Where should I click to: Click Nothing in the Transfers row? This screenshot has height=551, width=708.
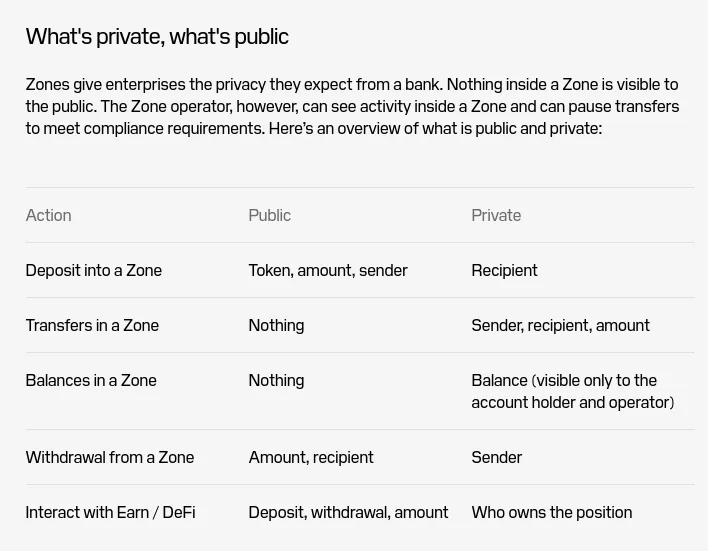(276, 326)
